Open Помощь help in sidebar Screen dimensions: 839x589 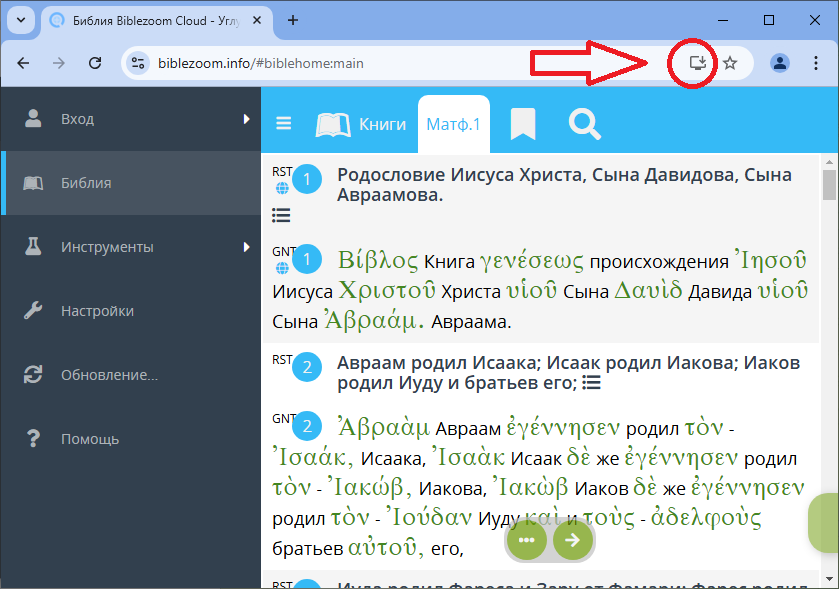131,439
